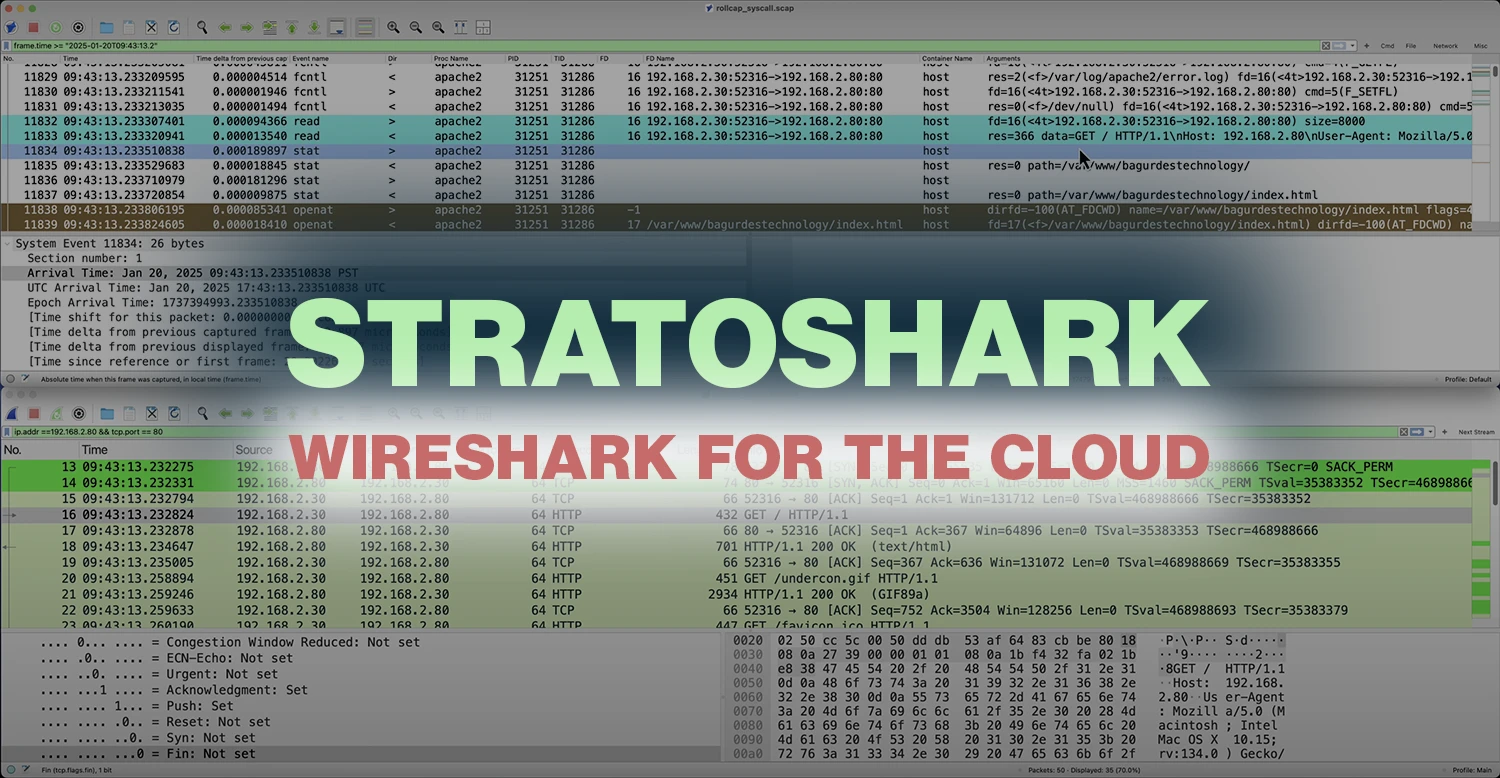Image resolution: width=1500 pixels, height=778 pixels.
Task: Click the Go to first event icon
Action: pos(292,27)
